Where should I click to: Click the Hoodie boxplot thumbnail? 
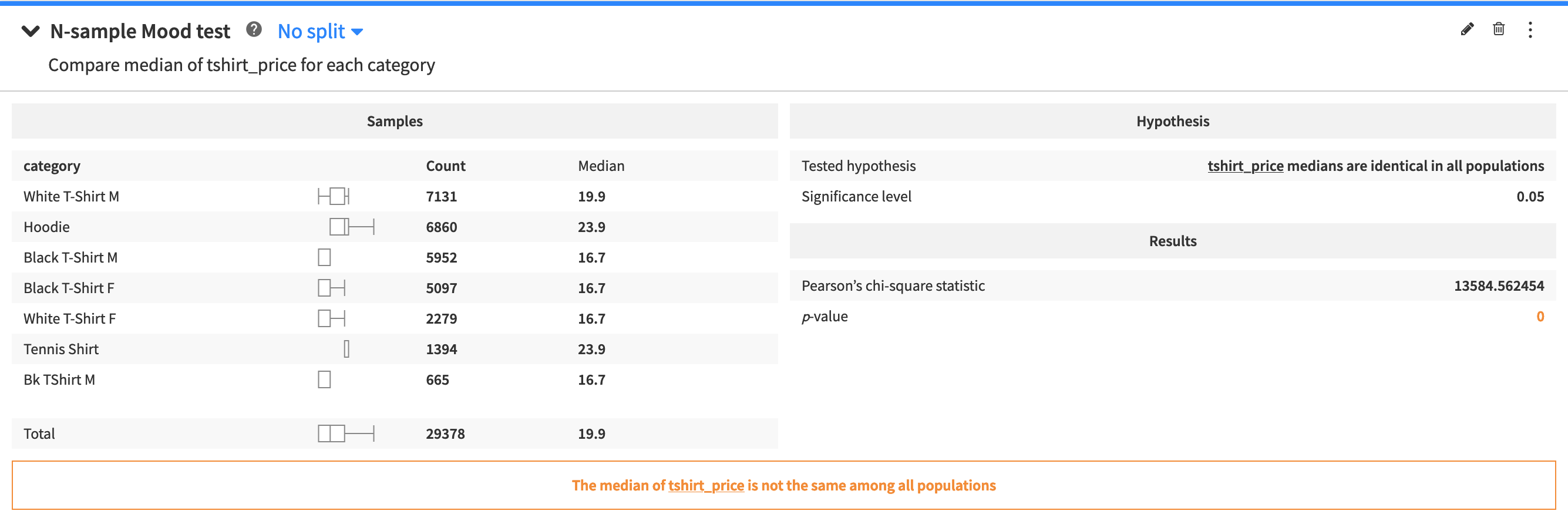(351, 227)
